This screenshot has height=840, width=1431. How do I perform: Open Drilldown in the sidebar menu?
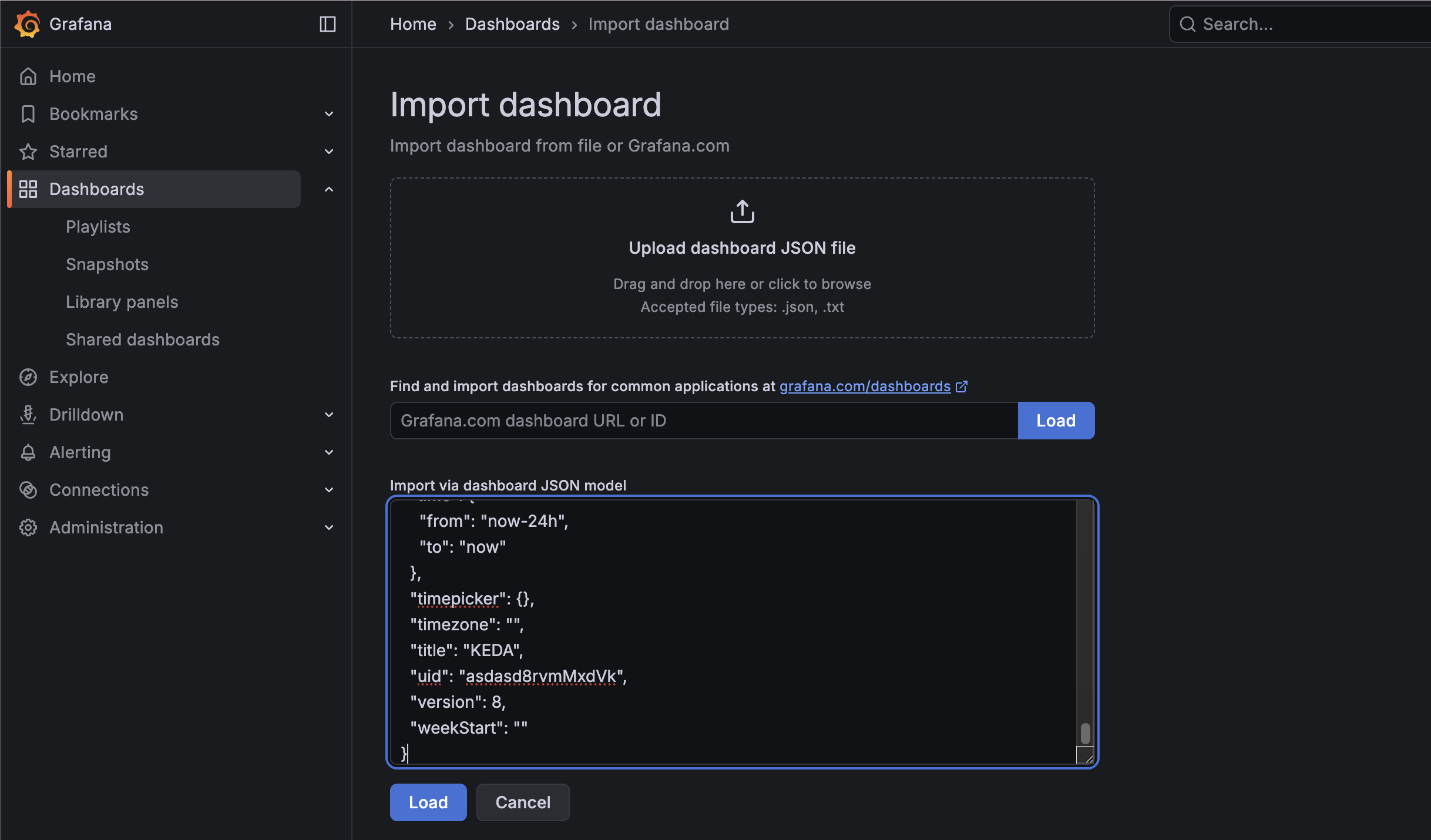point(86,415)
